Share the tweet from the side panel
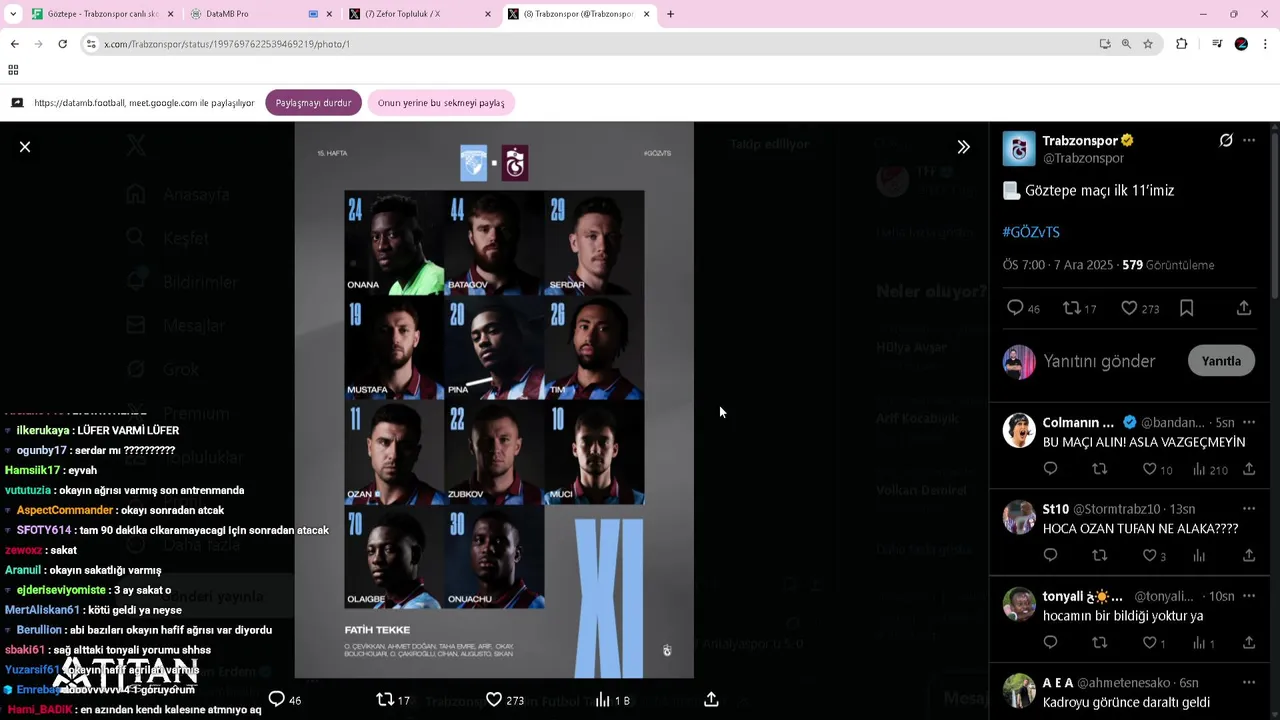This screenshot has height=720, width=1280. [1244, 308]
